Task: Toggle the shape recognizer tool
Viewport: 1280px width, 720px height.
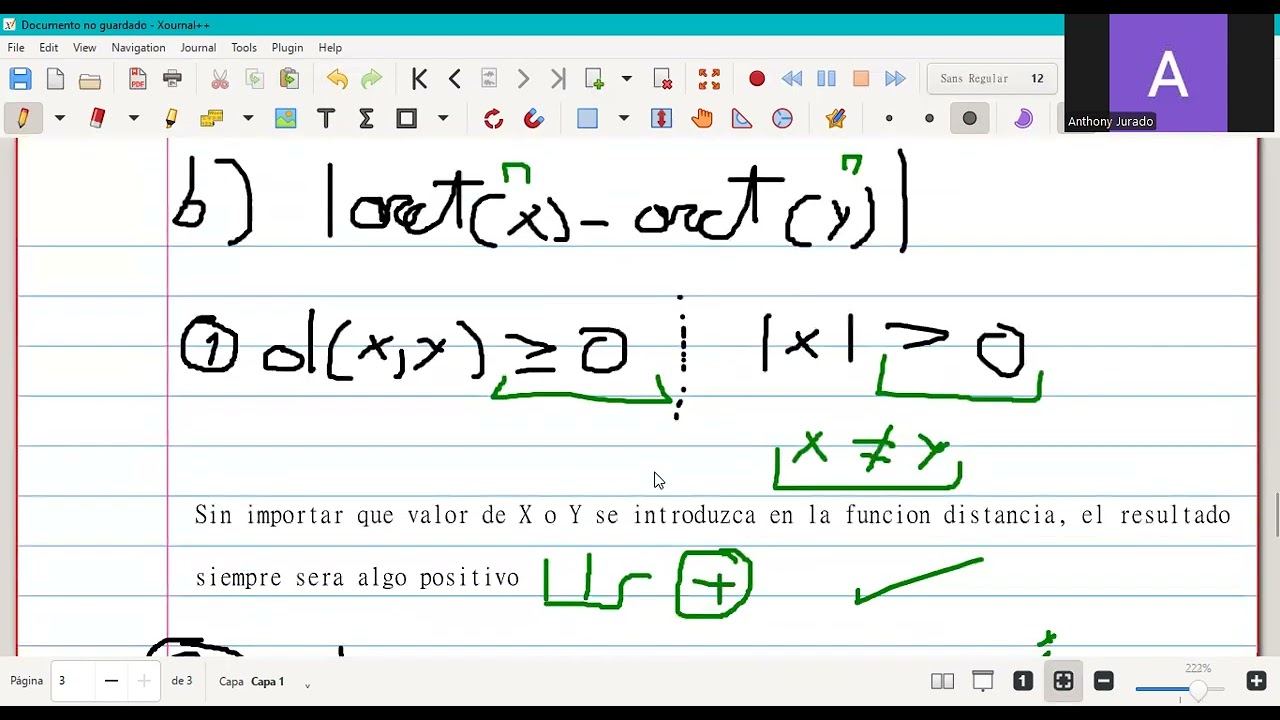Action: click(494, 118)
